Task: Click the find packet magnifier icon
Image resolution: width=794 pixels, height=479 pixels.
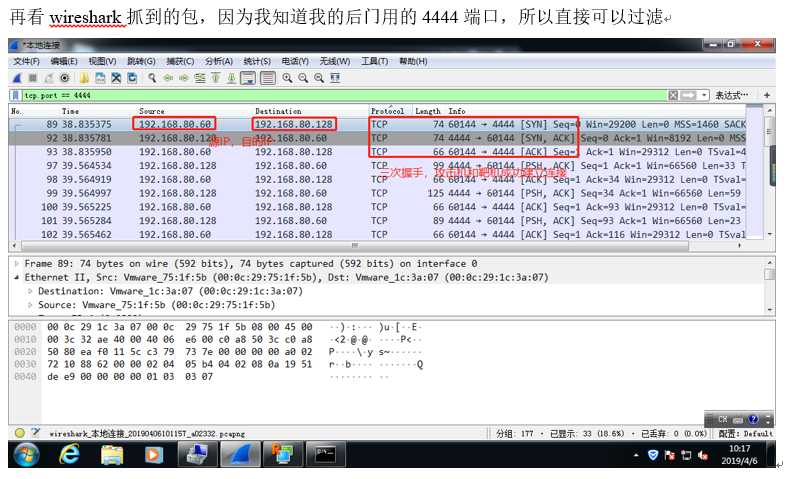Action: click(x=152, y=78)
